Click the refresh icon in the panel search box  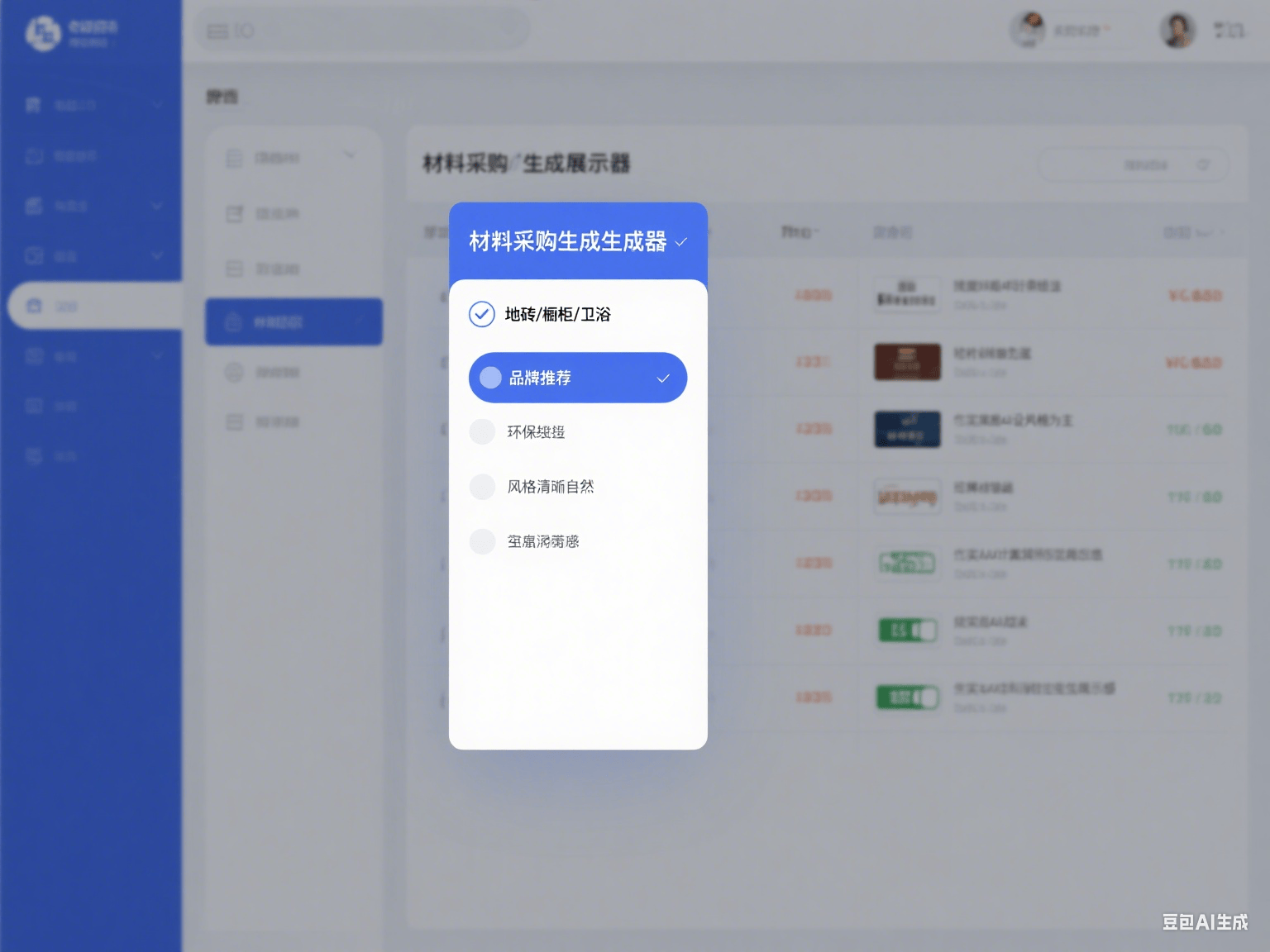point(1203,165)
